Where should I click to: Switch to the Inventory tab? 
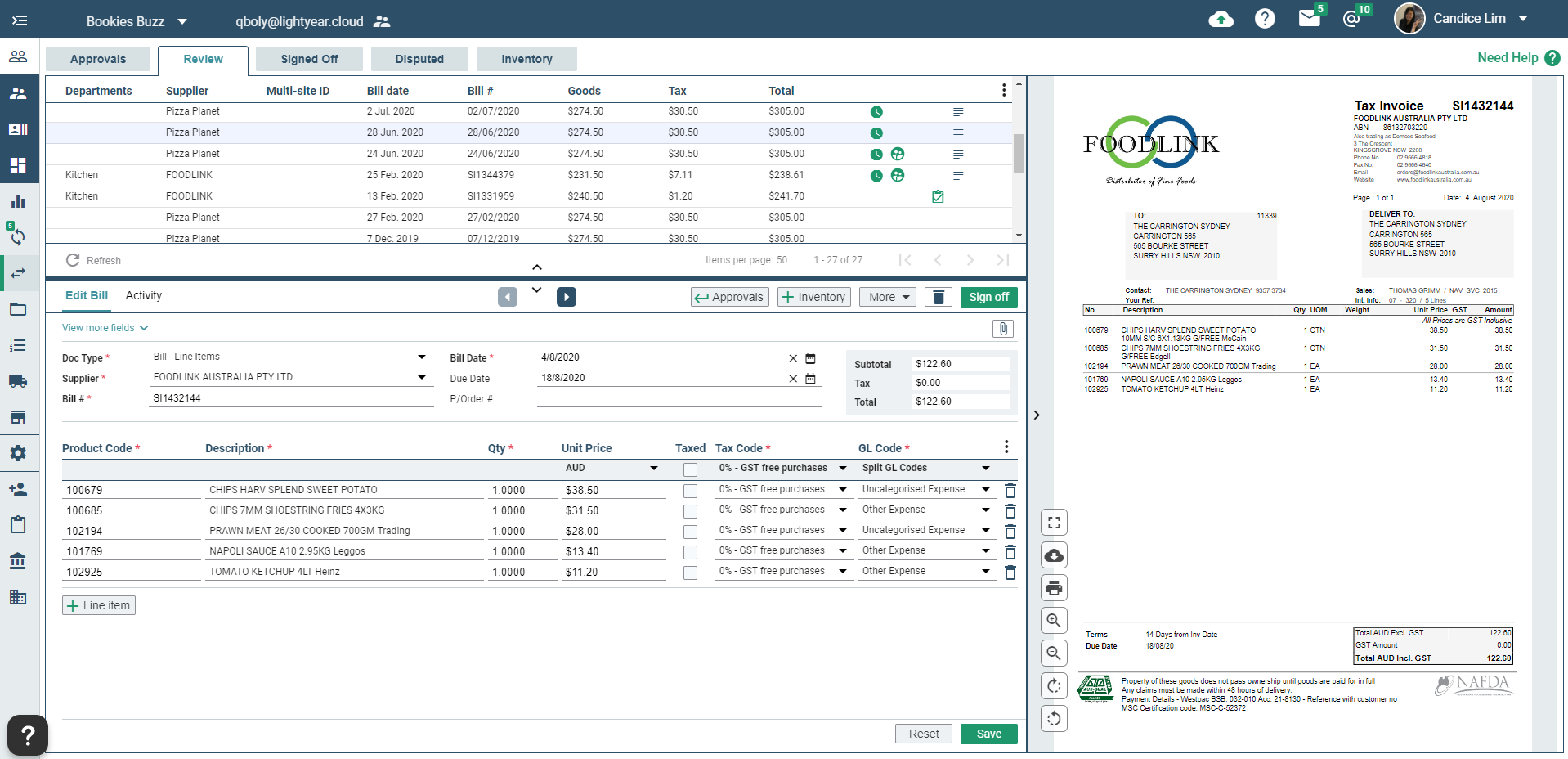pyautogui.click(x=526, y=59)
